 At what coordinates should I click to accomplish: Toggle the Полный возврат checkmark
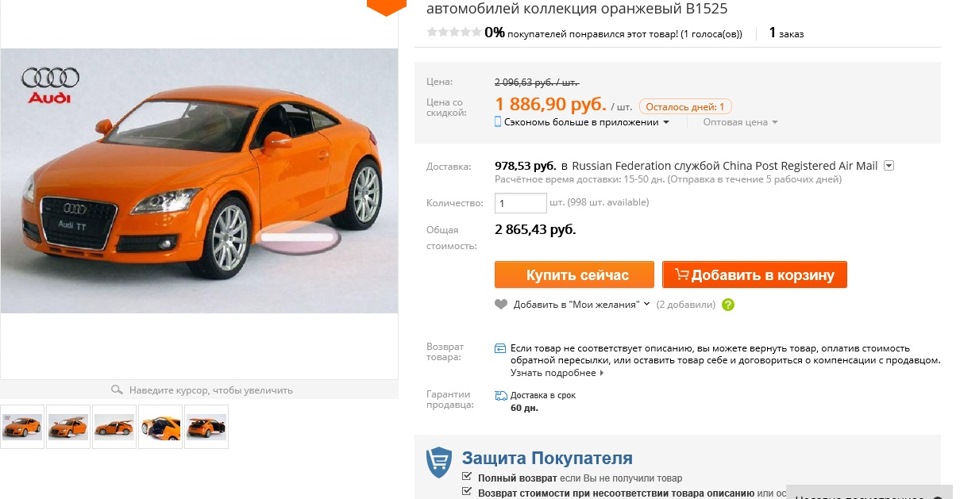[467, 477]
